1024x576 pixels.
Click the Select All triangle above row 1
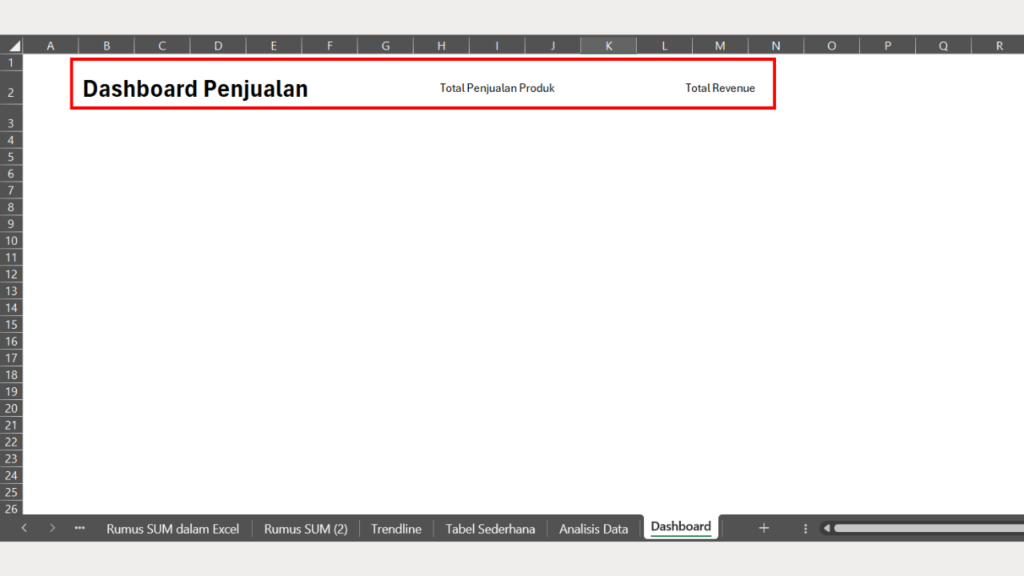tap(12, 44)
